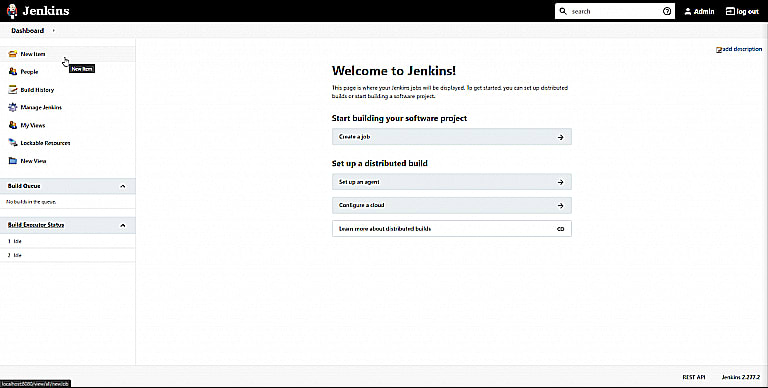The height and width of the screenshot is (388, 768).
Task: Collapse the Build Executor Status panel
Action: (122, 225)
